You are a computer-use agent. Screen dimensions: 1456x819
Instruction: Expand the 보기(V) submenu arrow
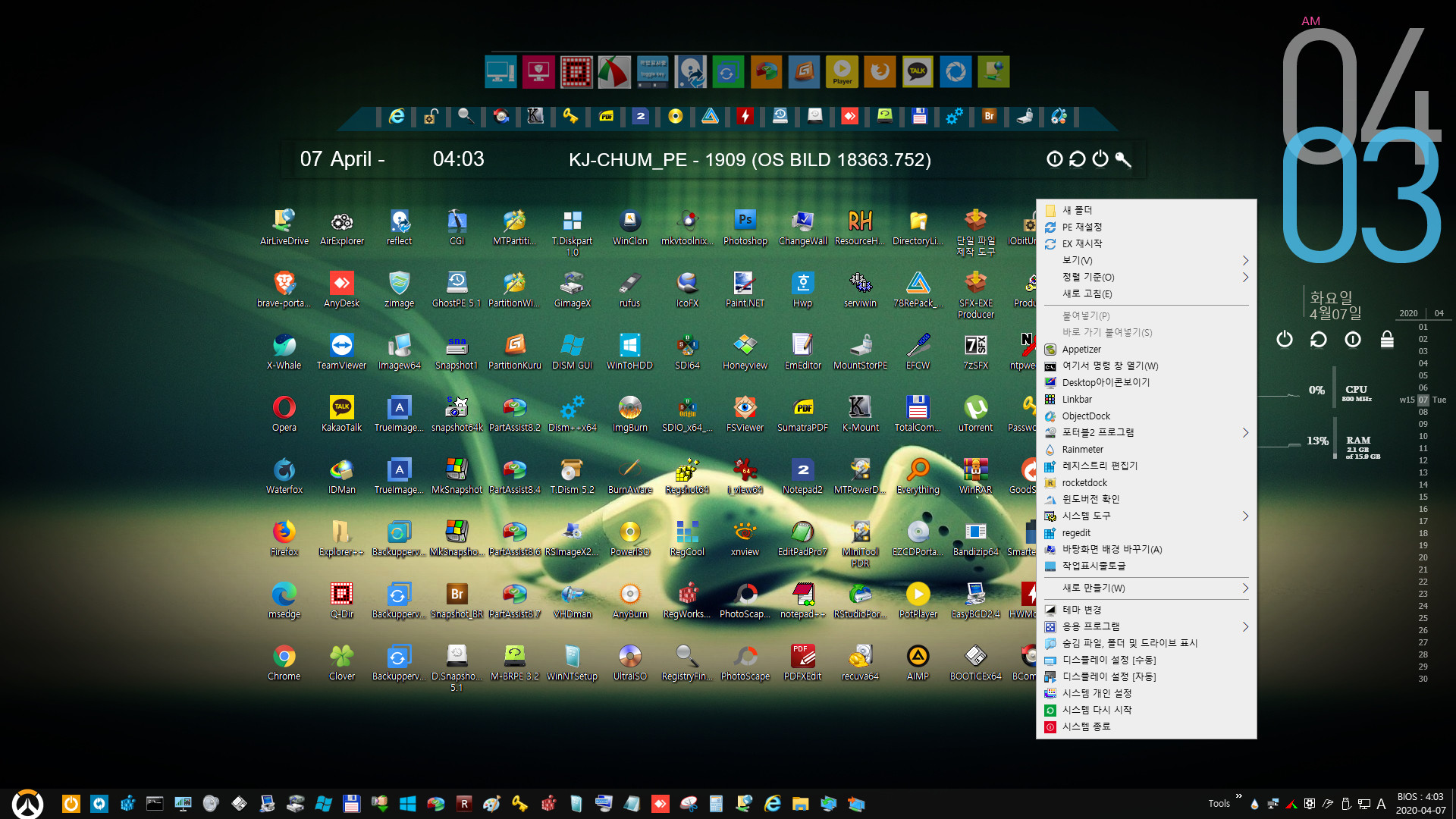[x=1244, y=260]
